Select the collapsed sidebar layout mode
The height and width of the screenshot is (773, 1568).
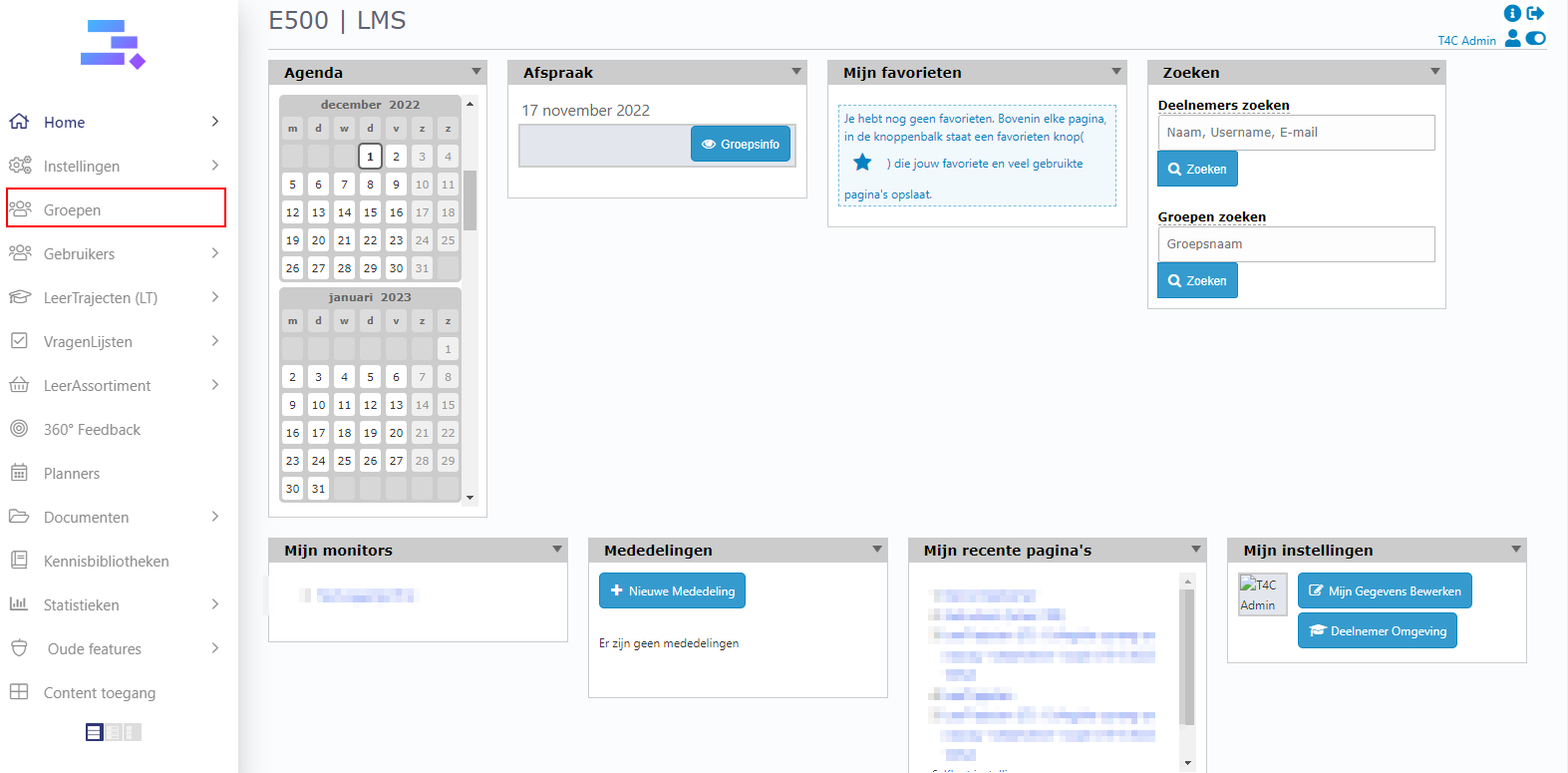click(133, 732)
